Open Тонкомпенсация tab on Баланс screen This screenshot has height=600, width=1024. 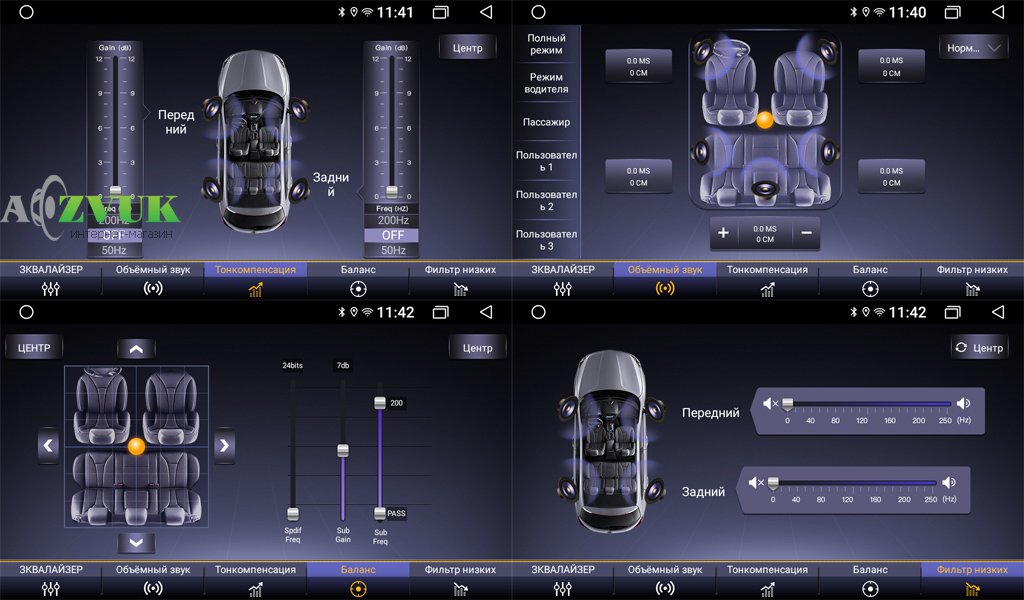pos(255,580)
